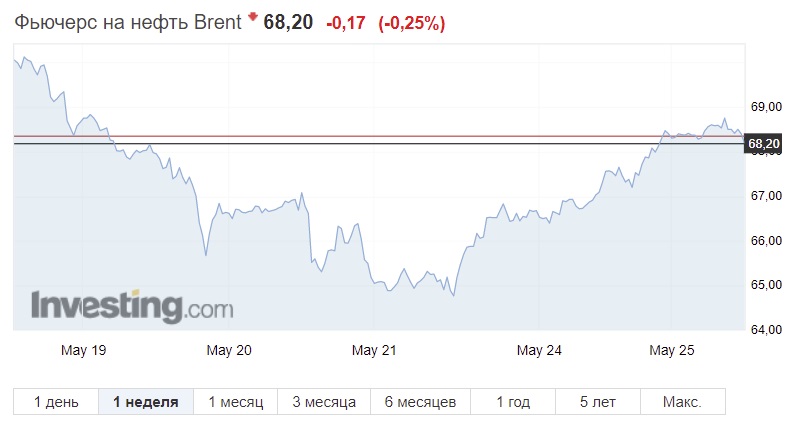
Task: Click the current price 68,20 in header
Action: click(x=288, y=22)
